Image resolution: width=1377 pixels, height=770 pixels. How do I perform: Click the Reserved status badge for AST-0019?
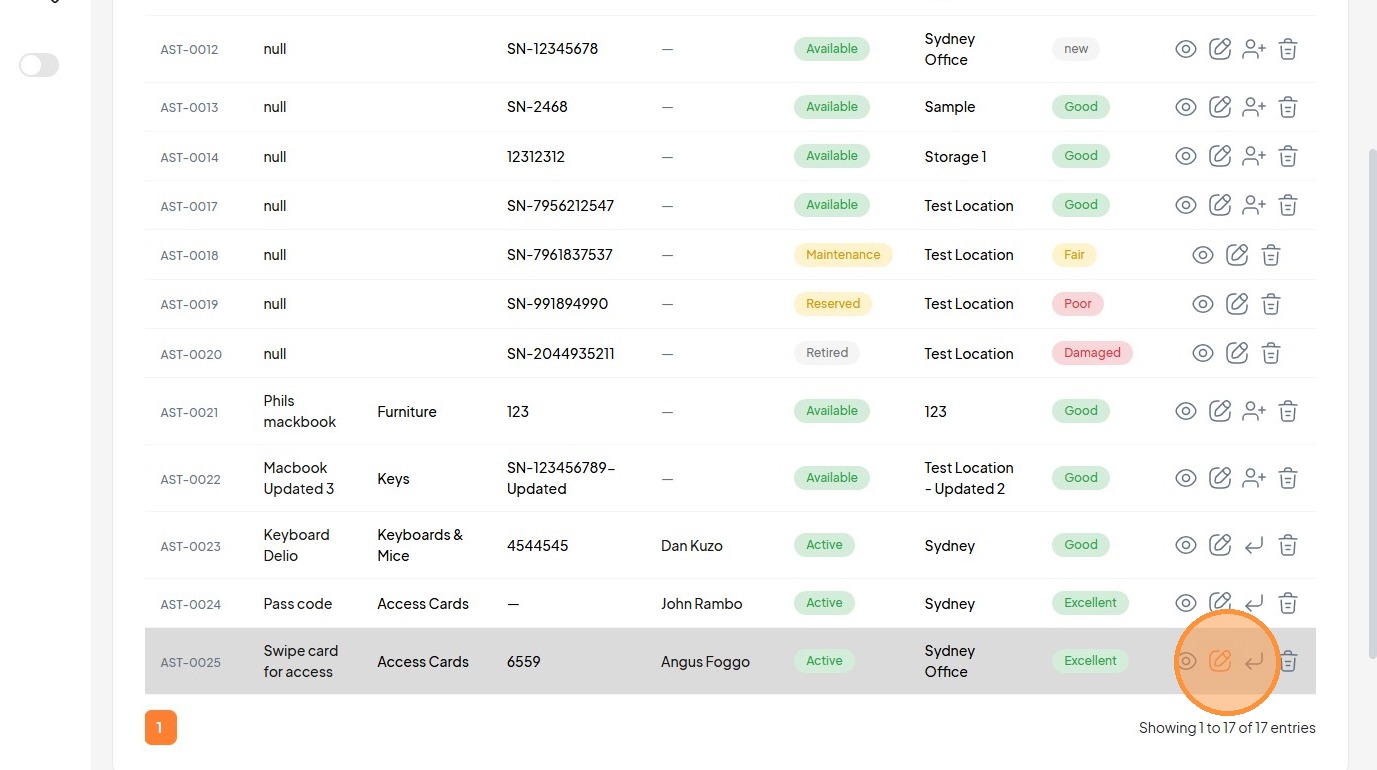[x=833, y=304]
